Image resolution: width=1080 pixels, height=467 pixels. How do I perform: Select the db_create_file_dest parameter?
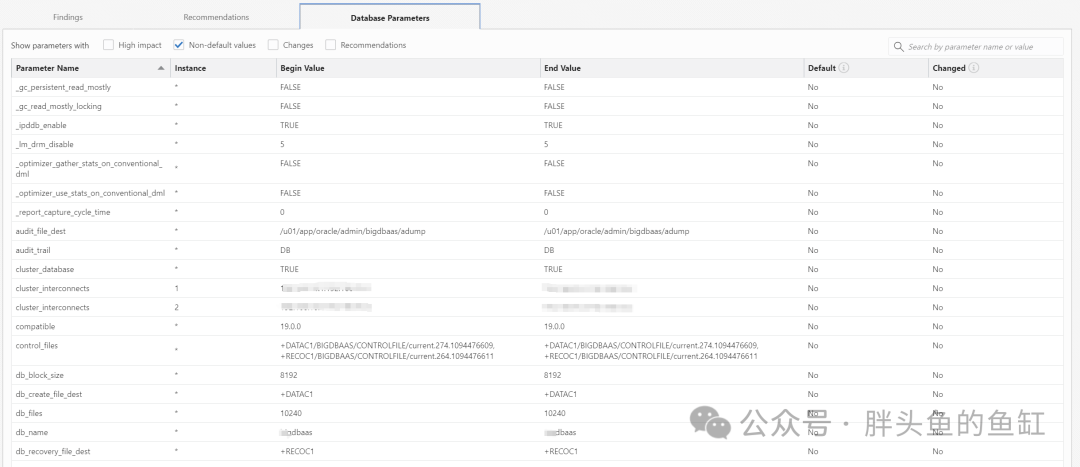point(49,394)
